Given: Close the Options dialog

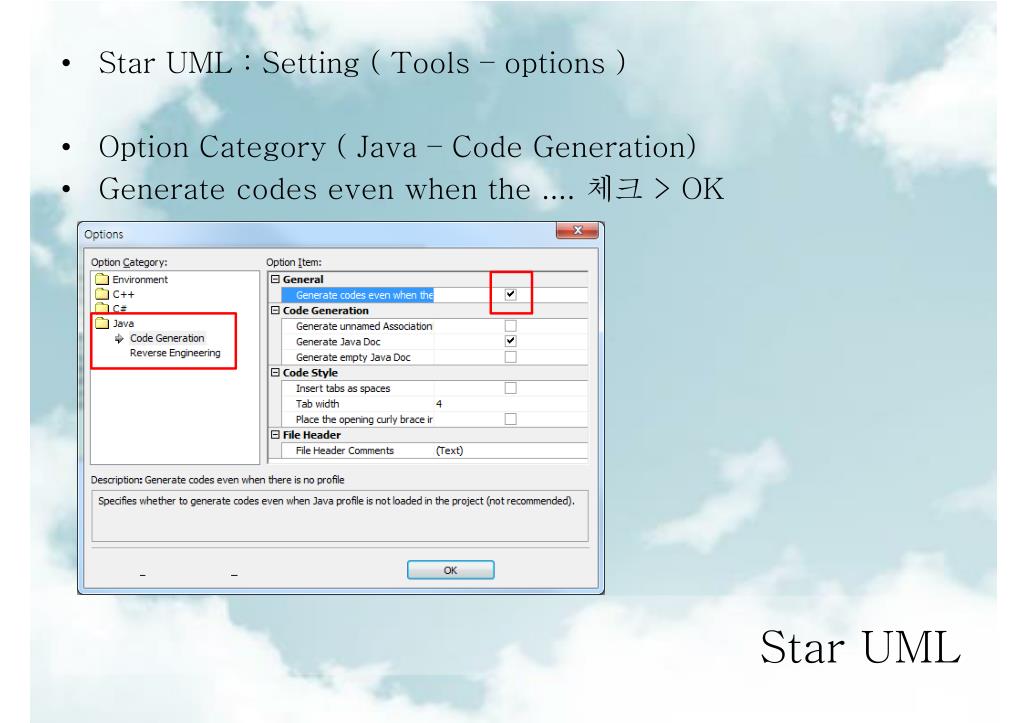Looking at the screenshot, I should click(x=577, y=230).
